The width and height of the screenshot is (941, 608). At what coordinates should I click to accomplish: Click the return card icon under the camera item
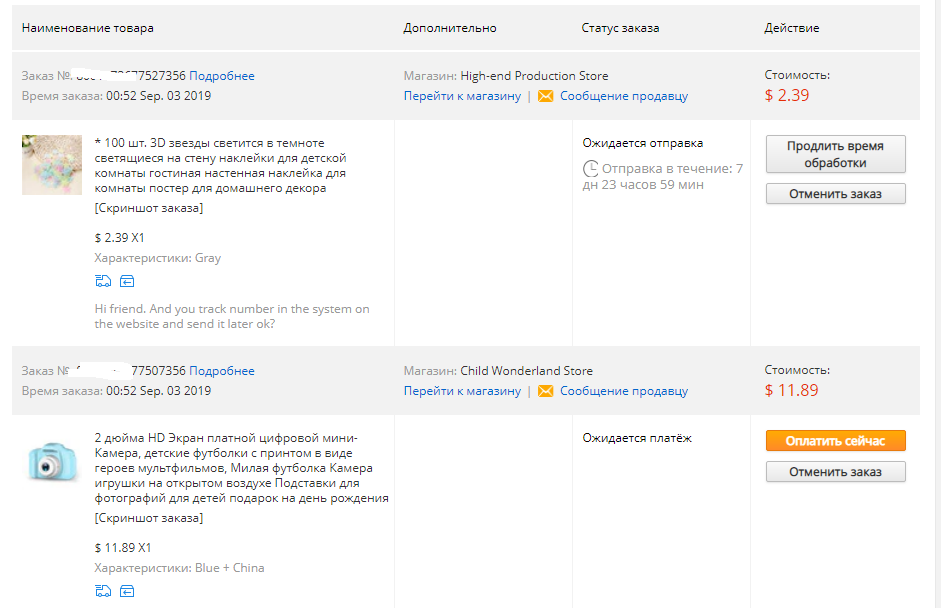127,591
